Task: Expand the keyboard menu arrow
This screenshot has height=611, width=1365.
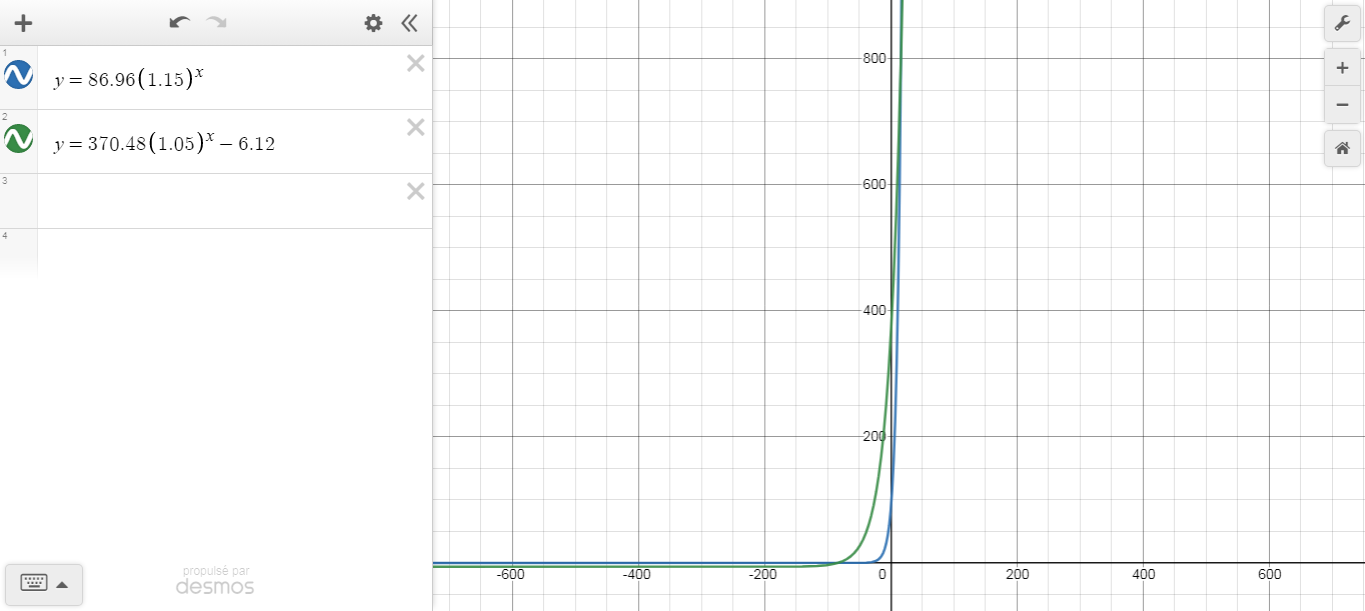Action: 62,585
